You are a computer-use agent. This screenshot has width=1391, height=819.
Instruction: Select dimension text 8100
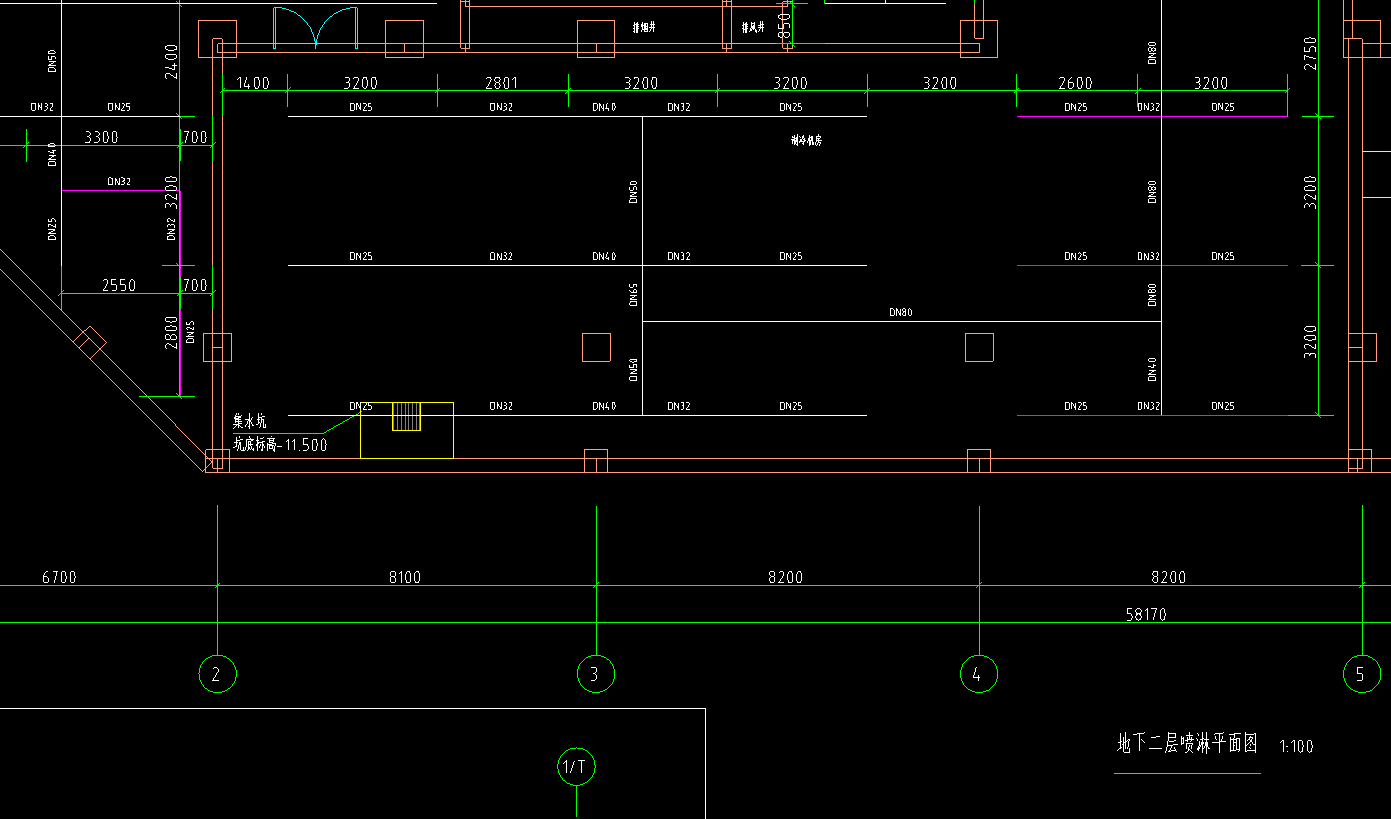click(x=405, y=577)
